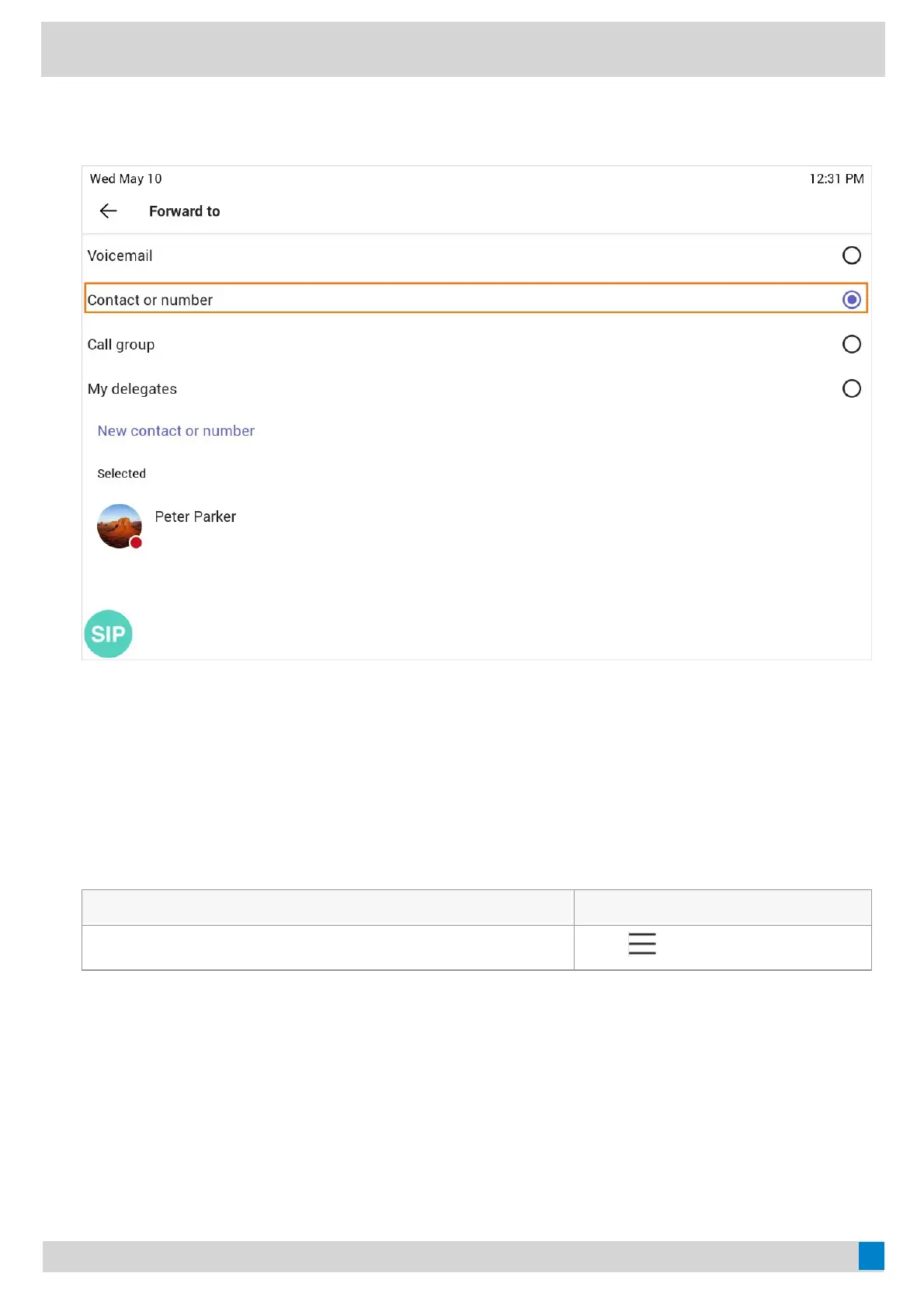Click the Forward to screen title

184,211
